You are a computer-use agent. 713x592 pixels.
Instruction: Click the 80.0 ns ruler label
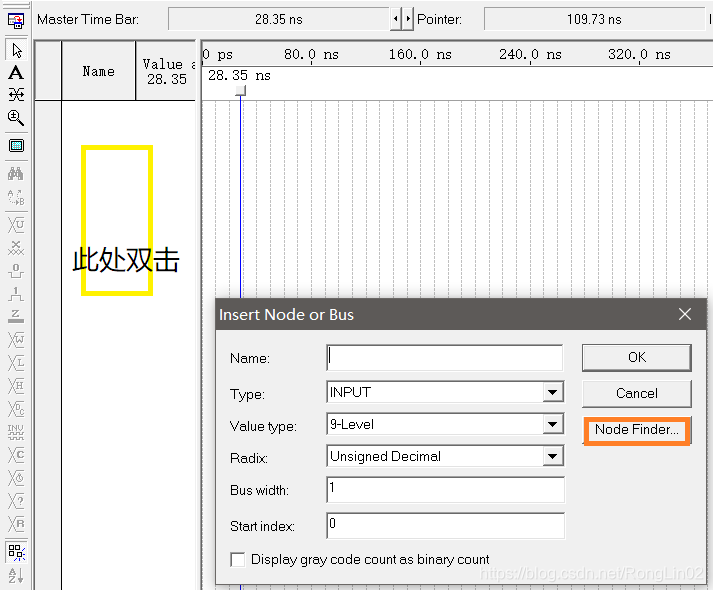[311, 55]
